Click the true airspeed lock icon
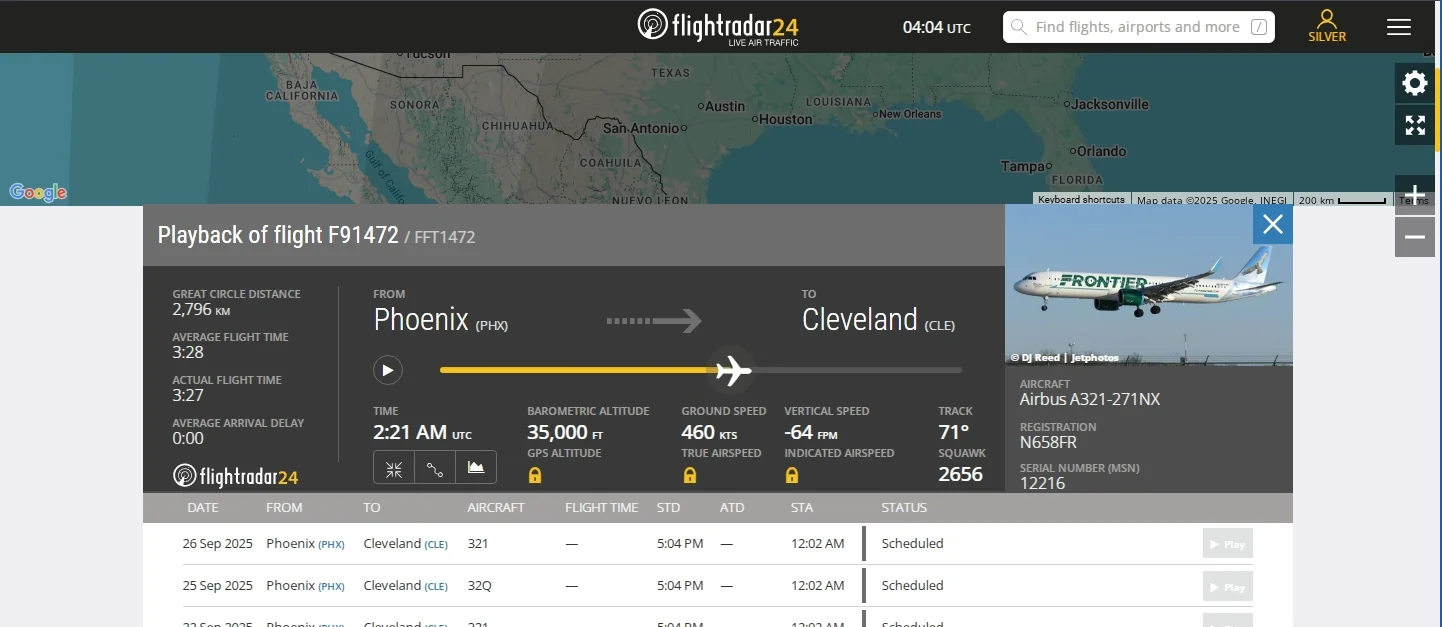This screenshot has width=1442, height=627. pyautogui.click(x=689, y=475)
